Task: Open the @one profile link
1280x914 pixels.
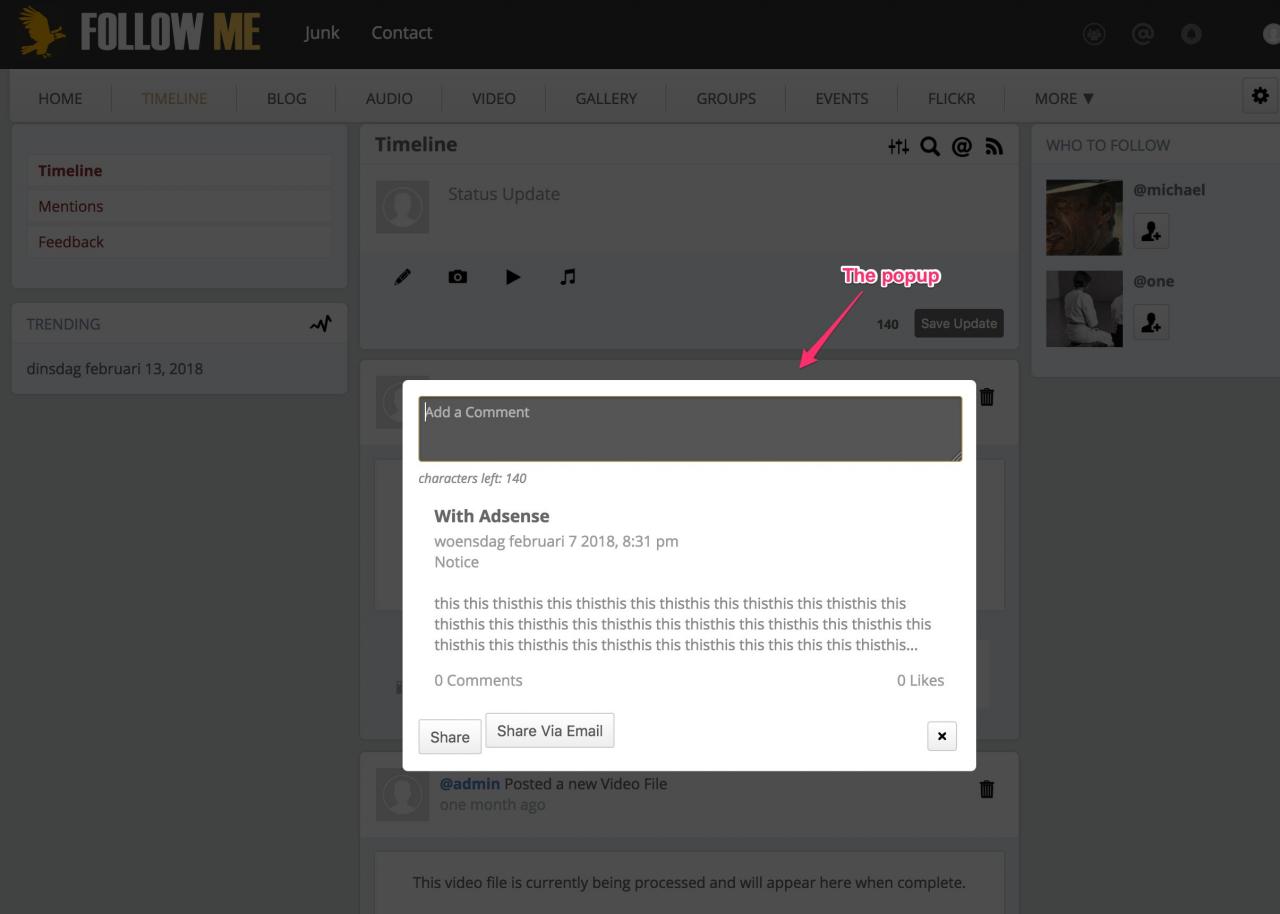Action: click(x=1153, y=281)
